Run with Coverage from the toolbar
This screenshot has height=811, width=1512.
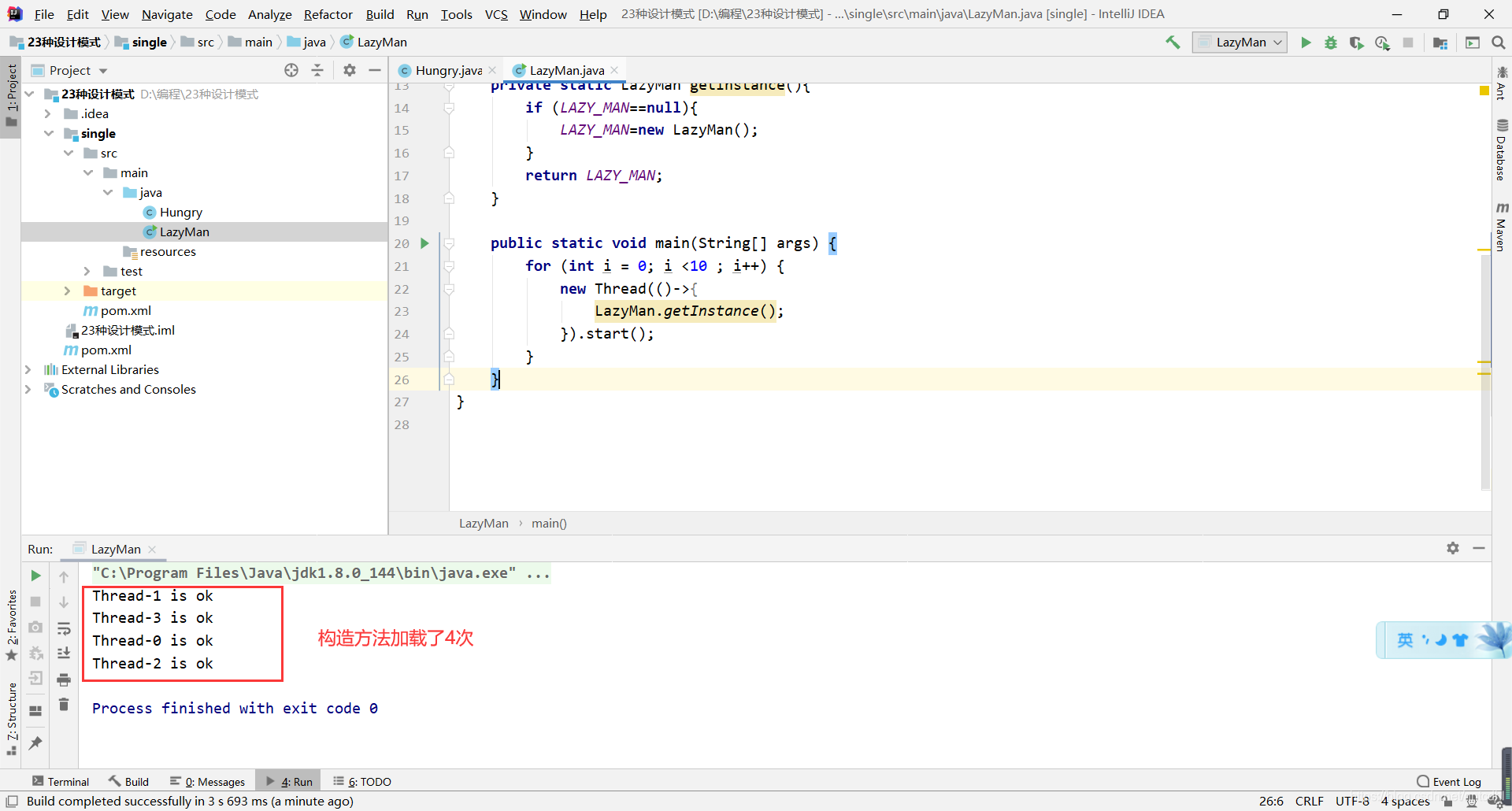(1356, 43)
